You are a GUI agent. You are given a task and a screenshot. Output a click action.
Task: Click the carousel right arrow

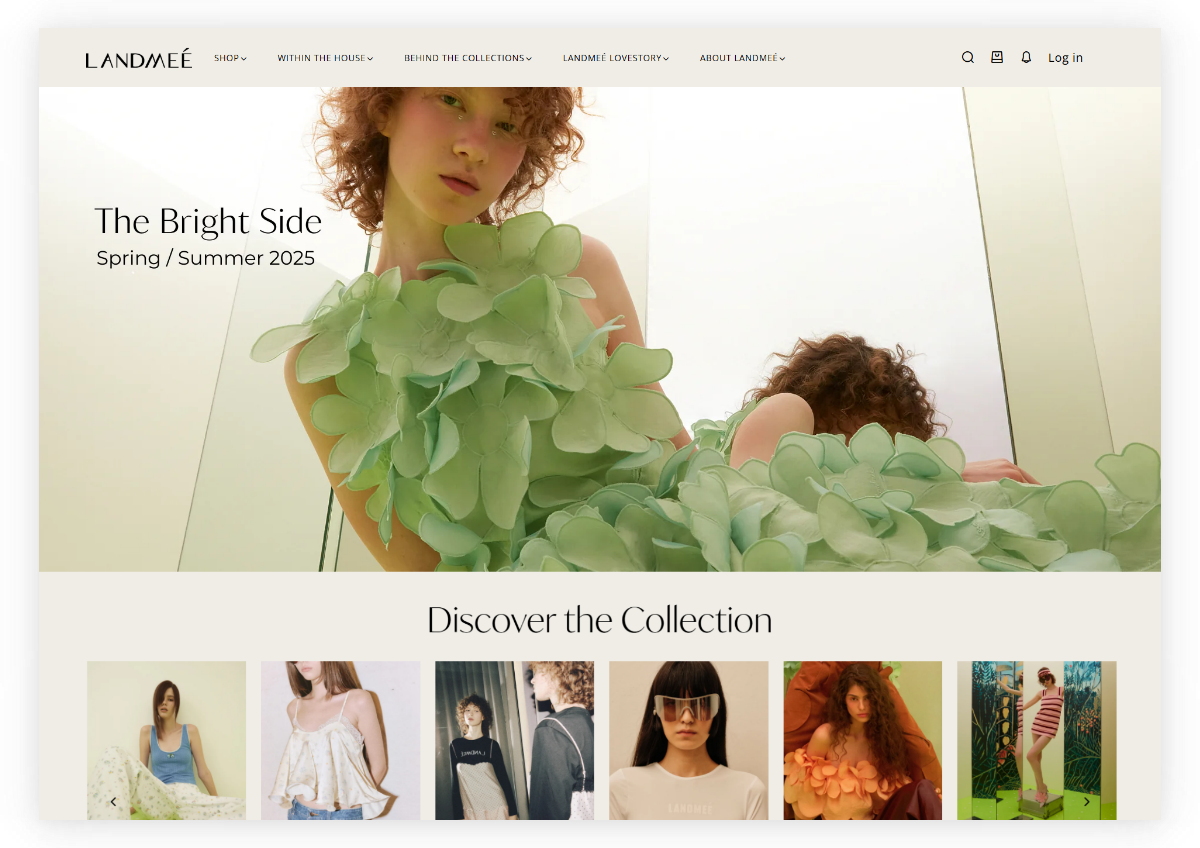tap(1087, 801)
